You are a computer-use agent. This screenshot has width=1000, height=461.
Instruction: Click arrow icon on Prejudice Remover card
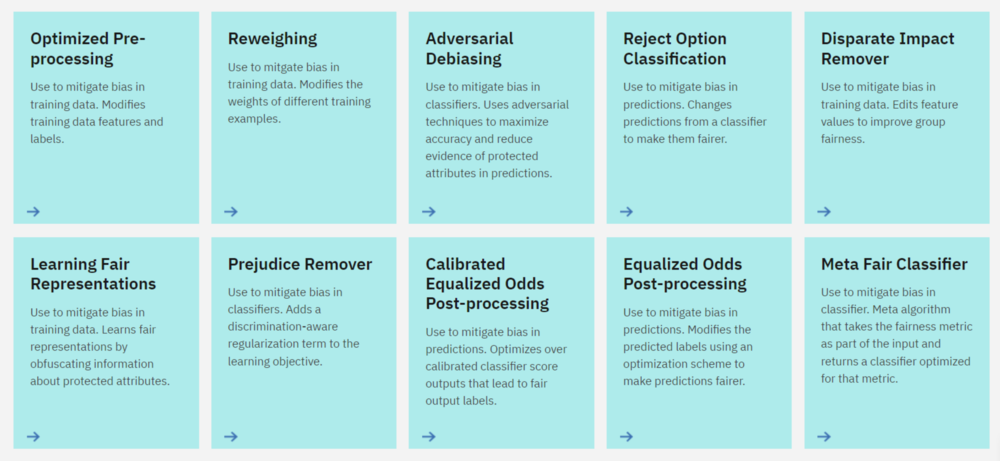point(231,436)
